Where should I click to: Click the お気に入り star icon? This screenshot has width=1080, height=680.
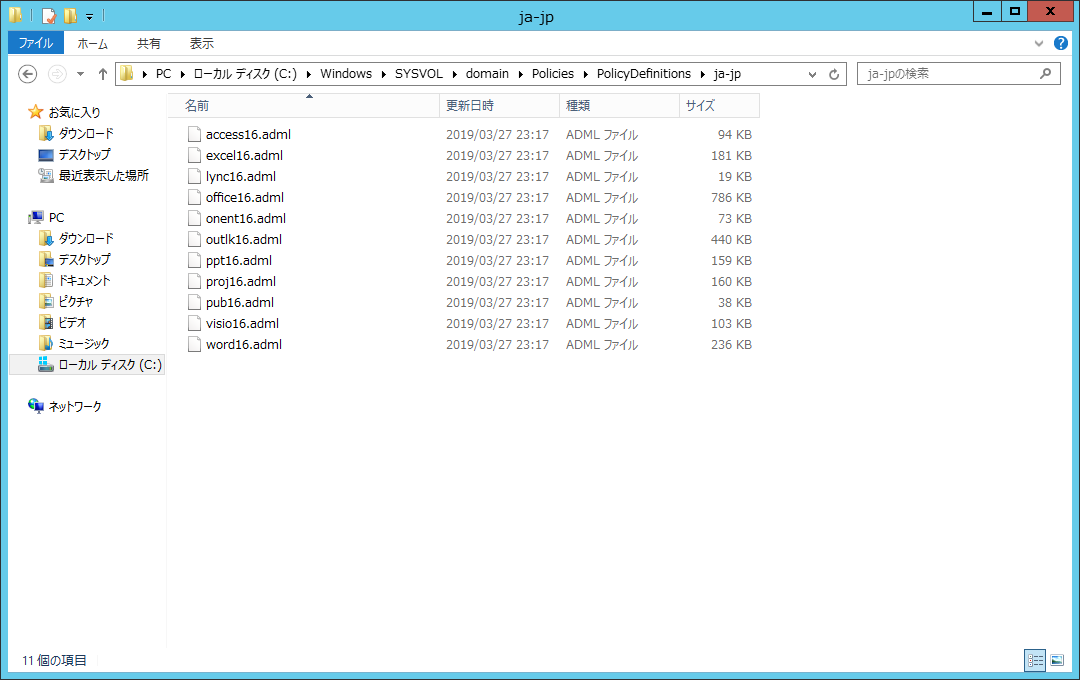point(35,112)
